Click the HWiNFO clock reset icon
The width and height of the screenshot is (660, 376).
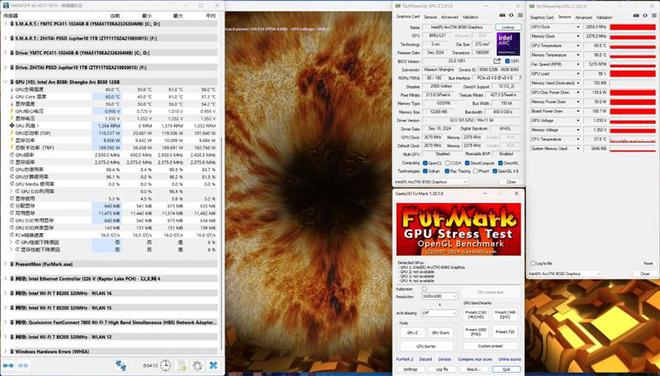point(165,365)
